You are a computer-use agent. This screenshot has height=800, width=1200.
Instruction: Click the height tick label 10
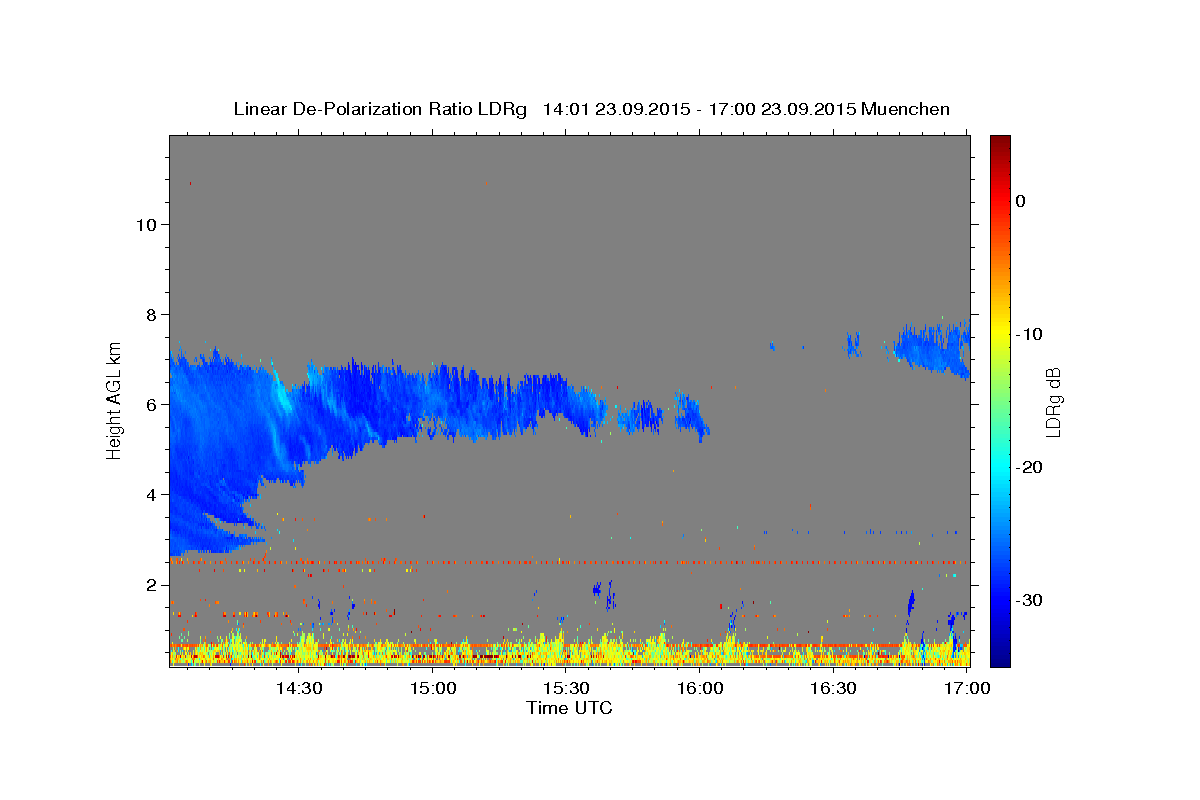tap(145, 224)
